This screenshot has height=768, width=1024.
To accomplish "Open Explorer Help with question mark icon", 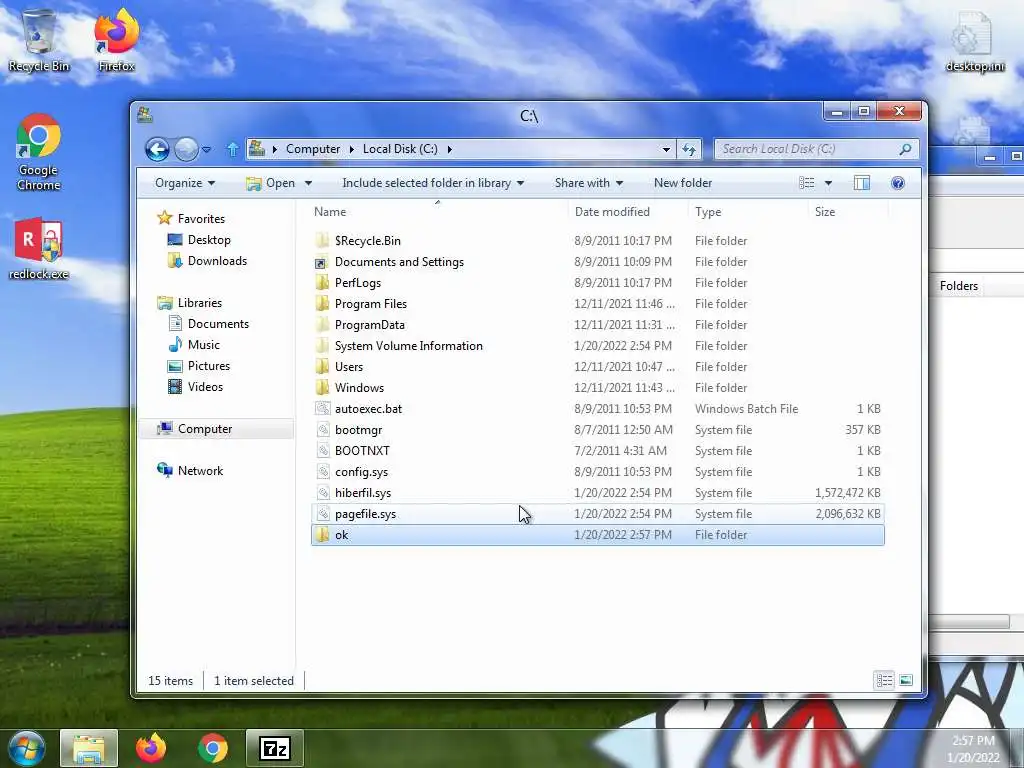I will [x=898, y=183].
